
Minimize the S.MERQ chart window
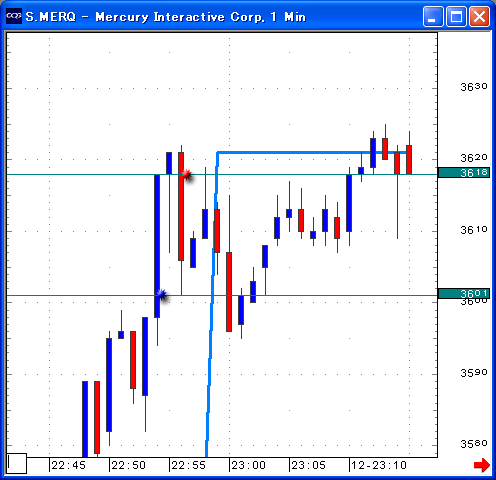coord(433,16)
